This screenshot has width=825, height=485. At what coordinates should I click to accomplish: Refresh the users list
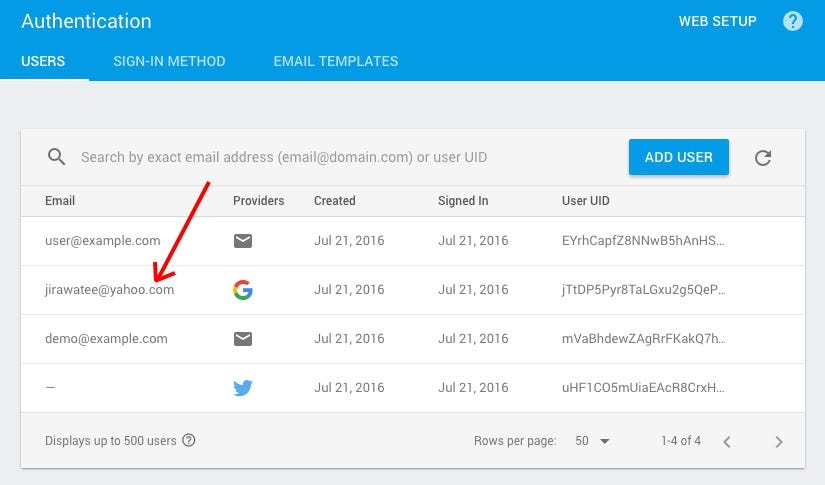click(763, 157)
